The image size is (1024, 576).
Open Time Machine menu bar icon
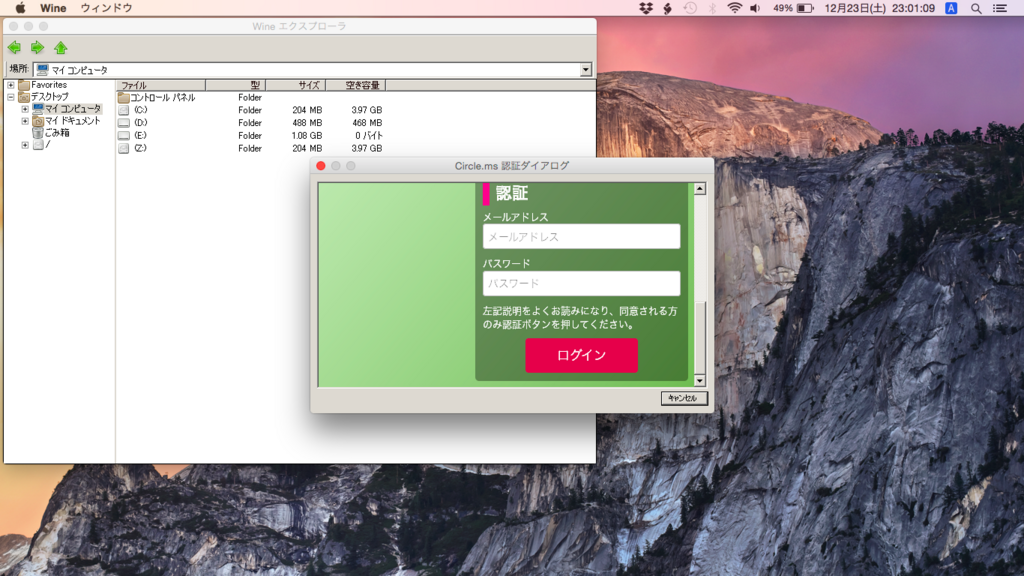tap(690, 8)
